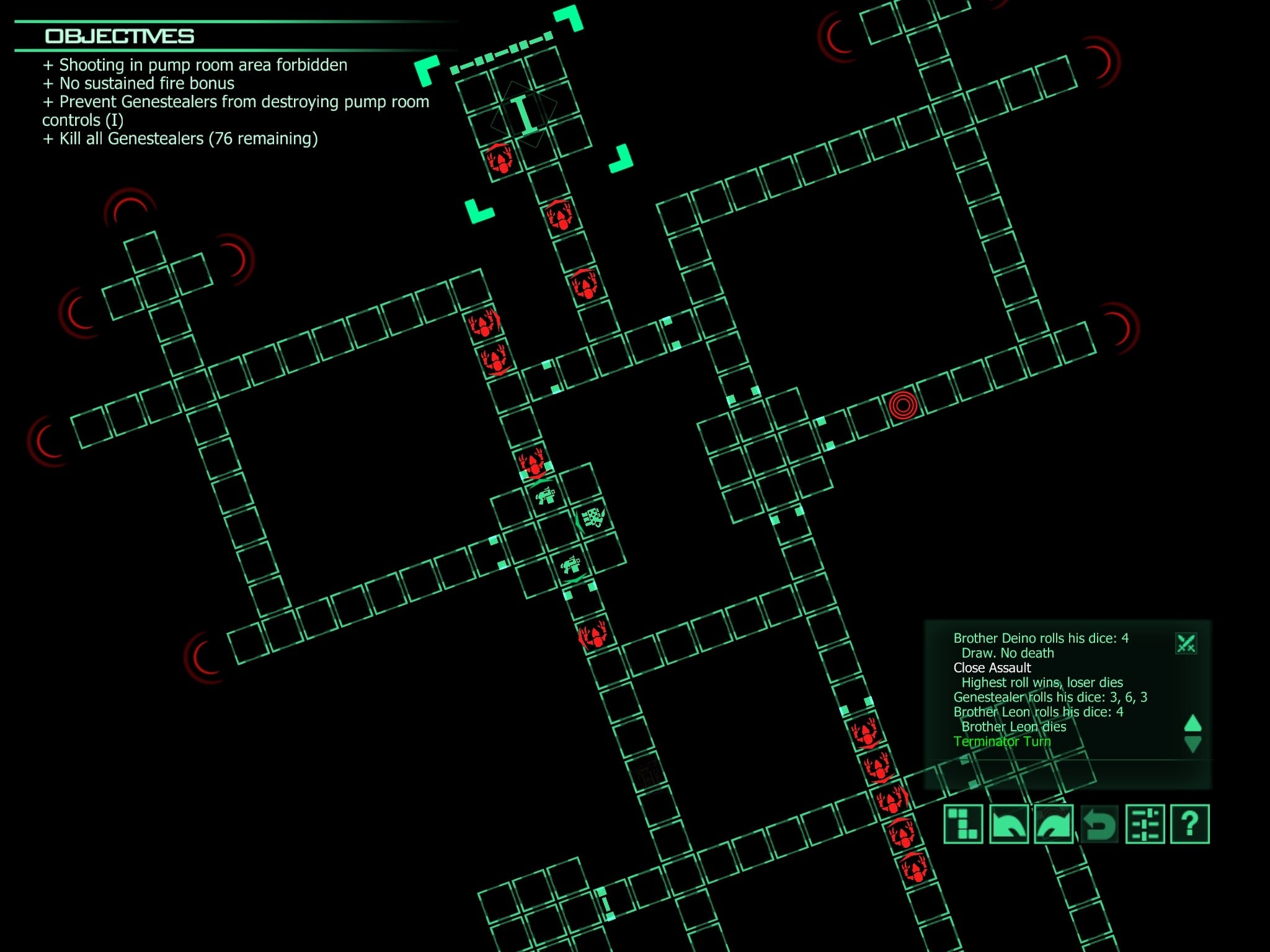Select the pump room controls marker I

coord(524,114)
